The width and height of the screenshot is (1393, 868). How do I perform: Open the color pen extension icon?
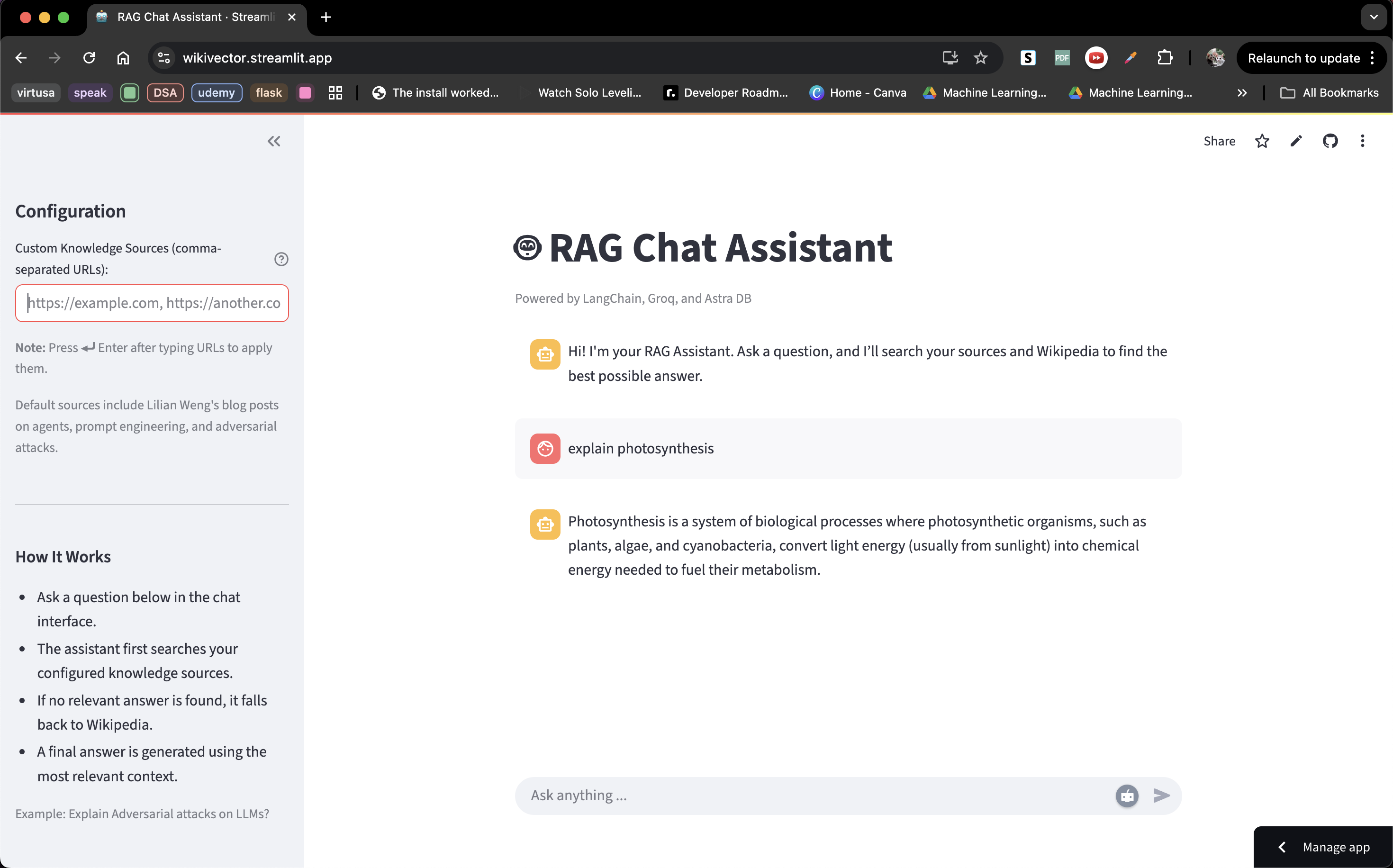[x=1130, y=58]
